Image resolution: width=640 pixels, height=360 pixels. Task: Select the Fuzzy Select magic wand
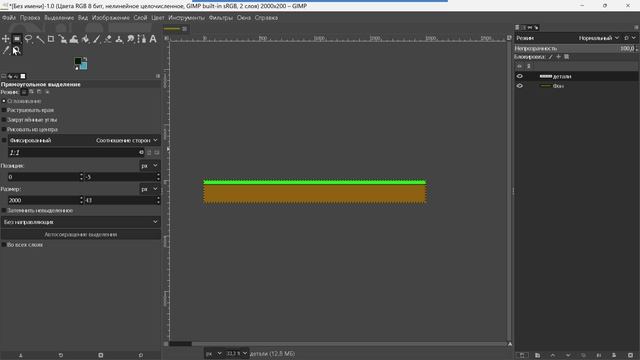pyautogui.click(x=40, y=39)
